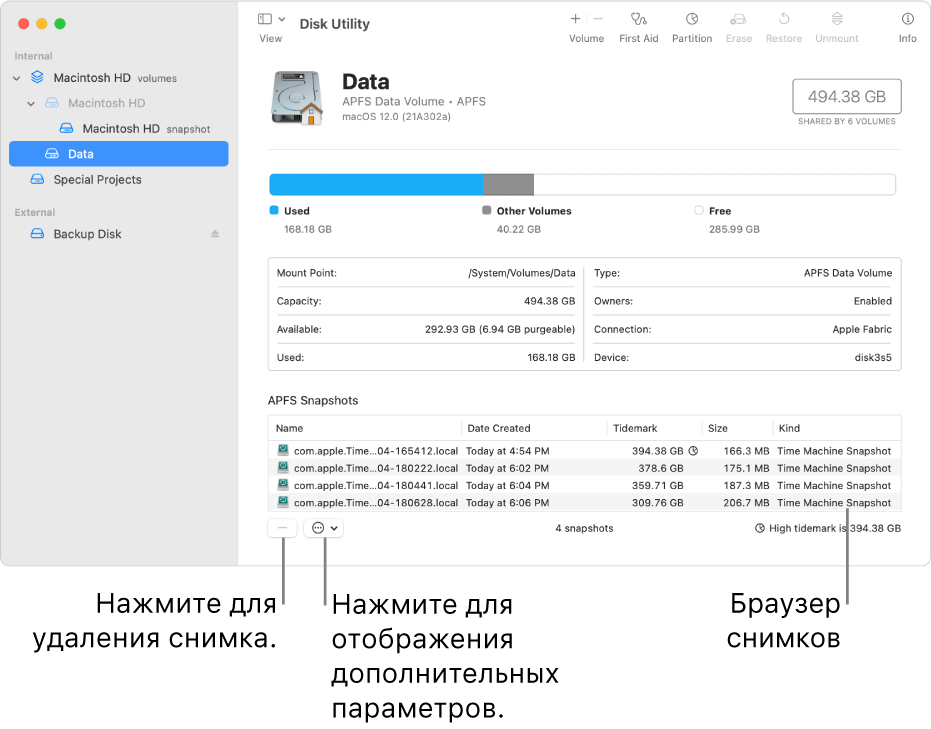
Task: Open the Info inspector icon
Action: (907, 19)
